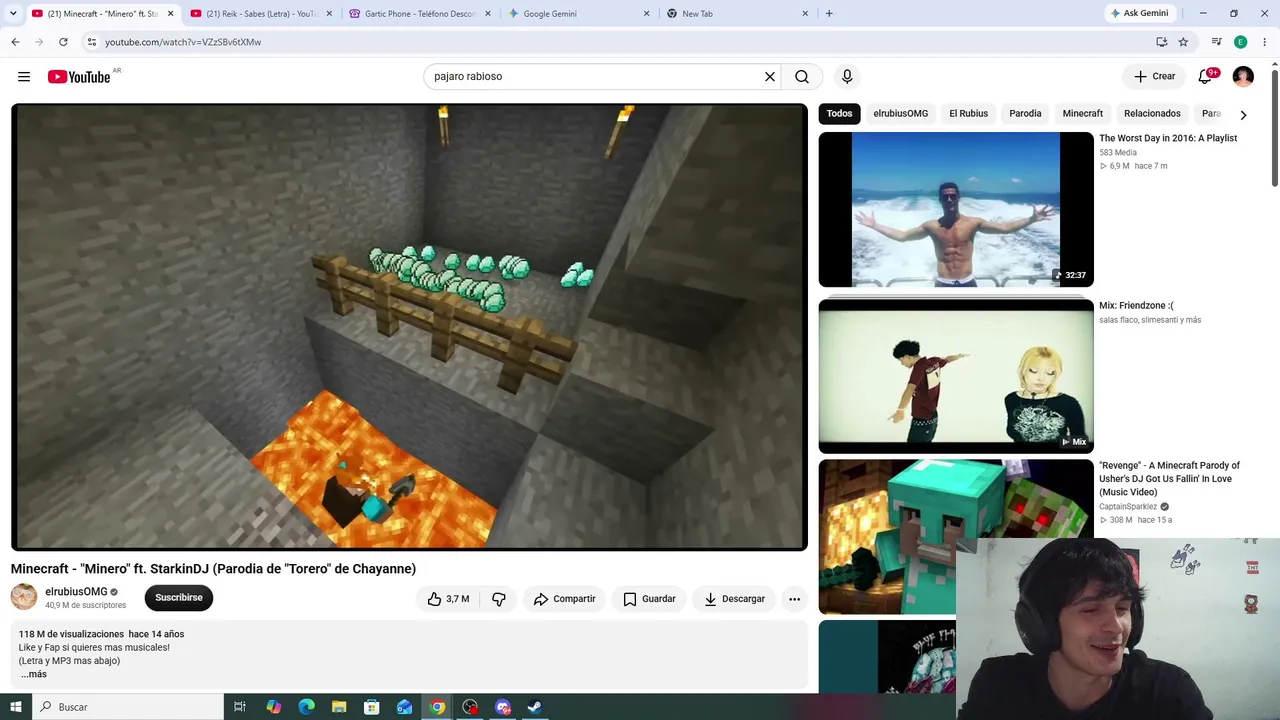
Task: Open the 'Mix: Friendzone :(' title
Action: tap(1136, 306)
